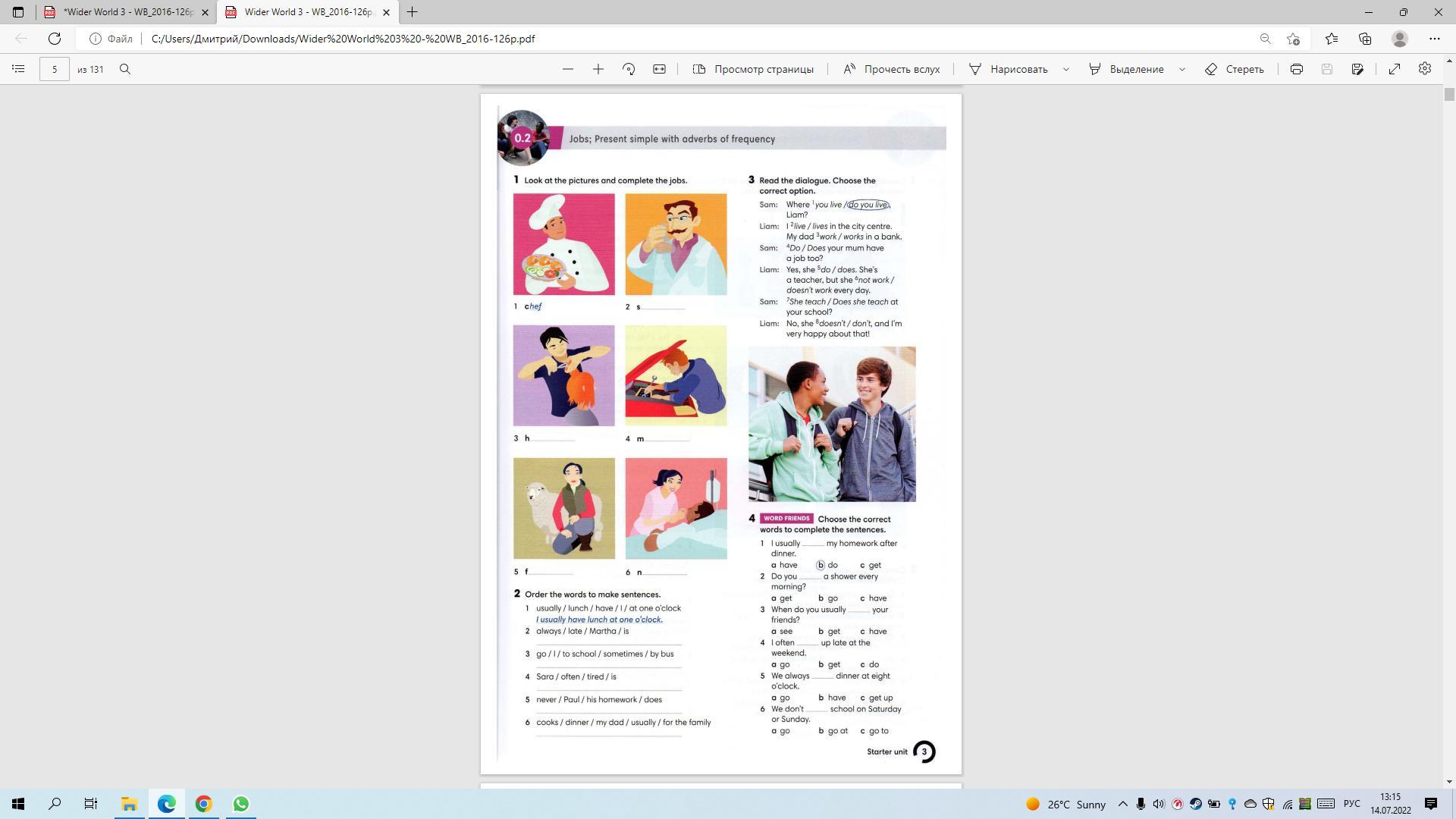
Task: Rotate the PDF page
Action: (629, 69)
